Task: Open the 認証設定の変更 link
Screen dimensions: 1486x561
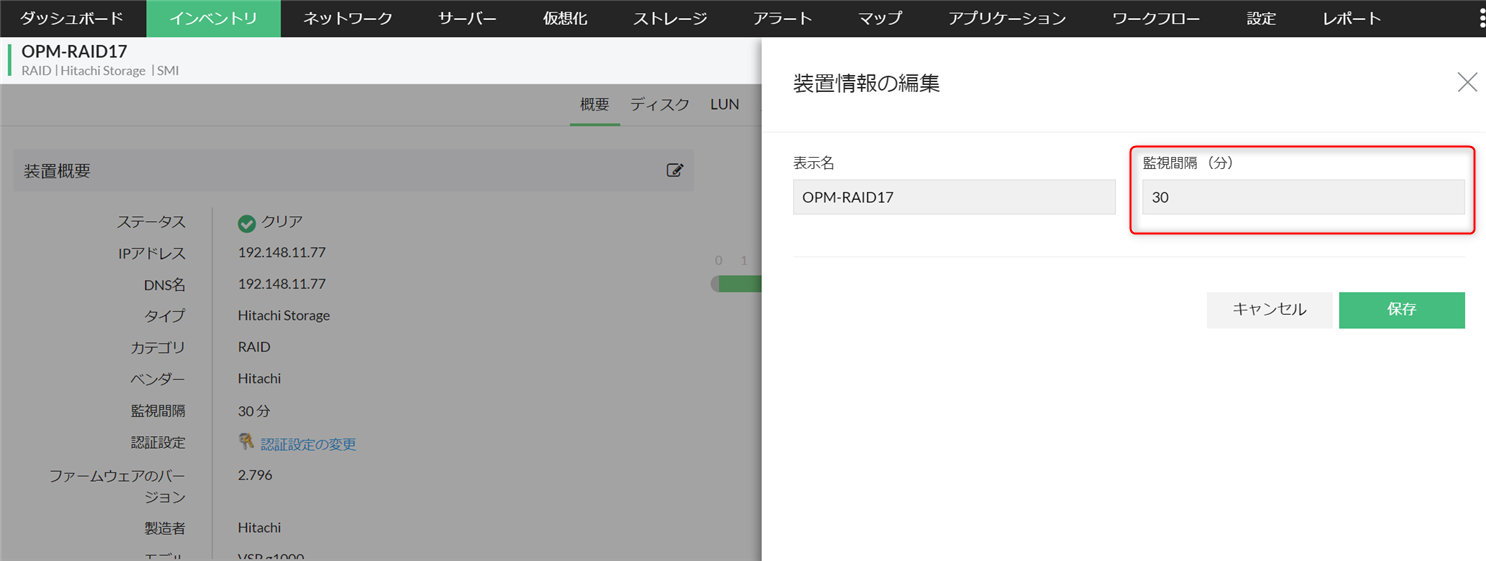Action: click(308, 443)
